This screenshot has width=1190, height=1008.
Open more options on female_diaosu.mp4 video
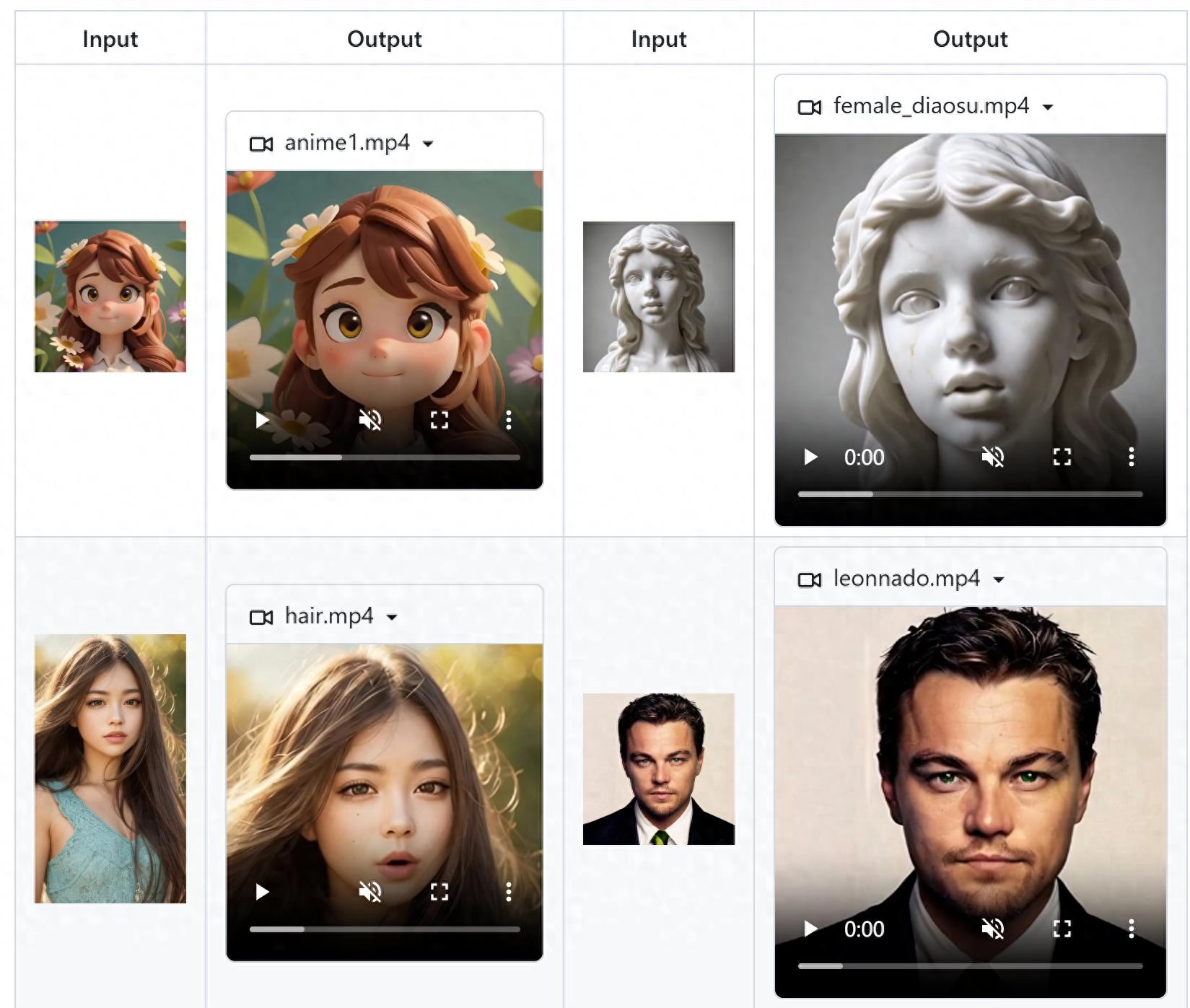pyautogui.click(x=1132, y=457)
